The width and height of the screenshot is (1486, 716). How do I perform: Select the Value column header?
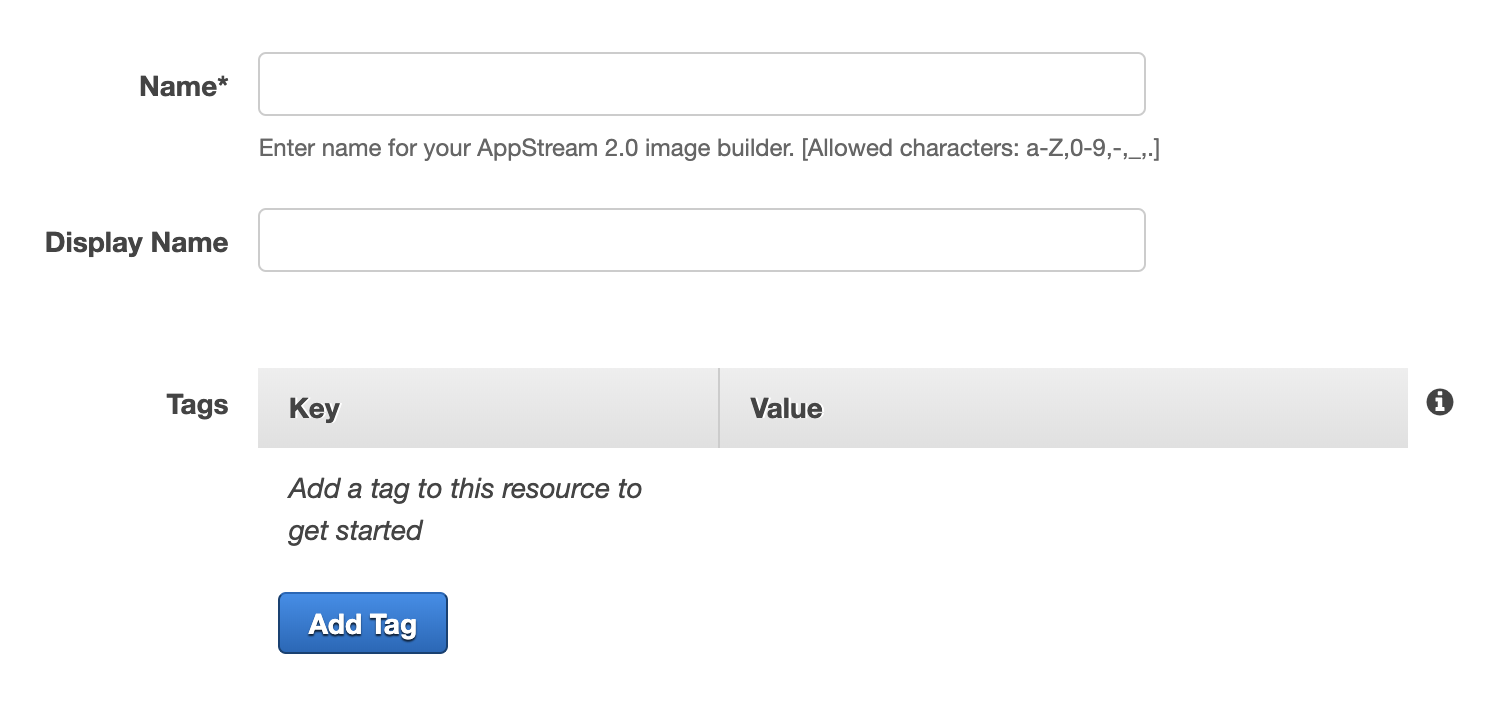pos(786,408)
